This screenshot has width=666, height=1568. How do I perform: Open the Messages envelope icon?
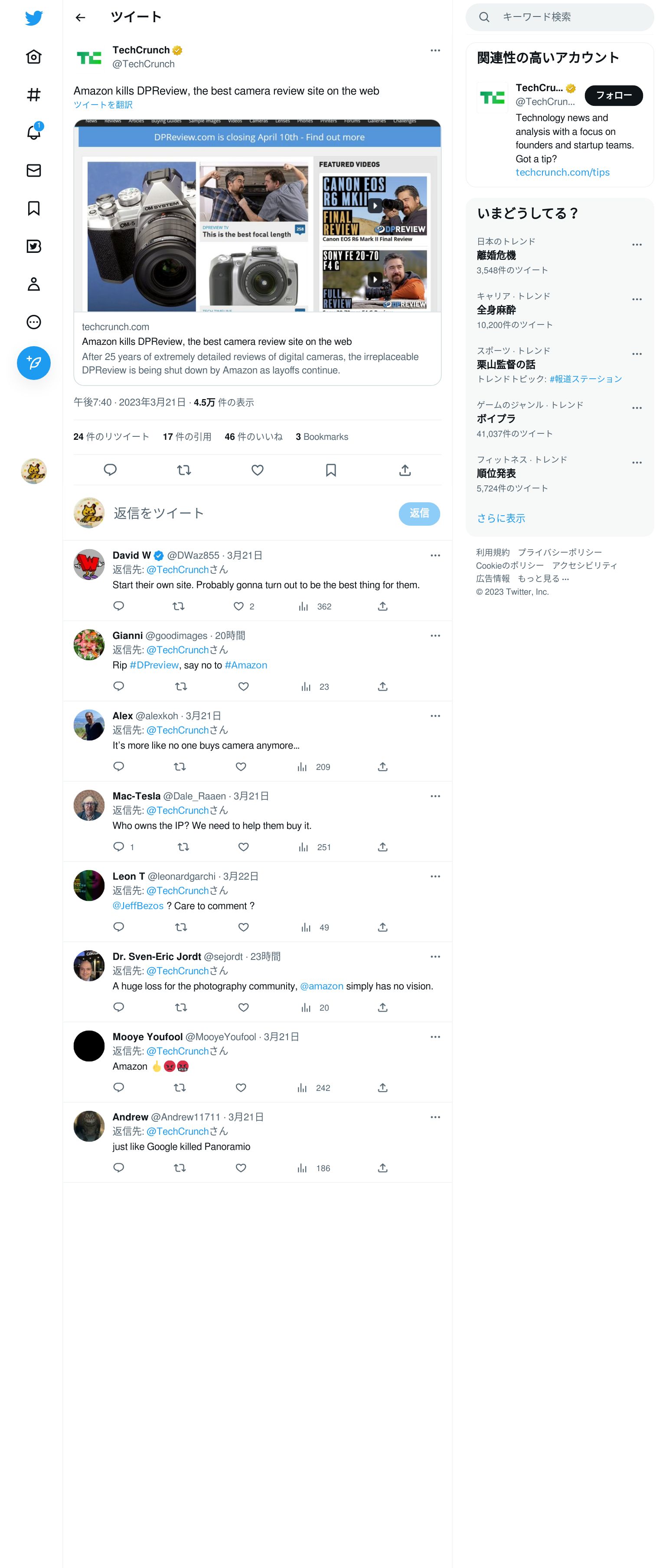(33, 170)
